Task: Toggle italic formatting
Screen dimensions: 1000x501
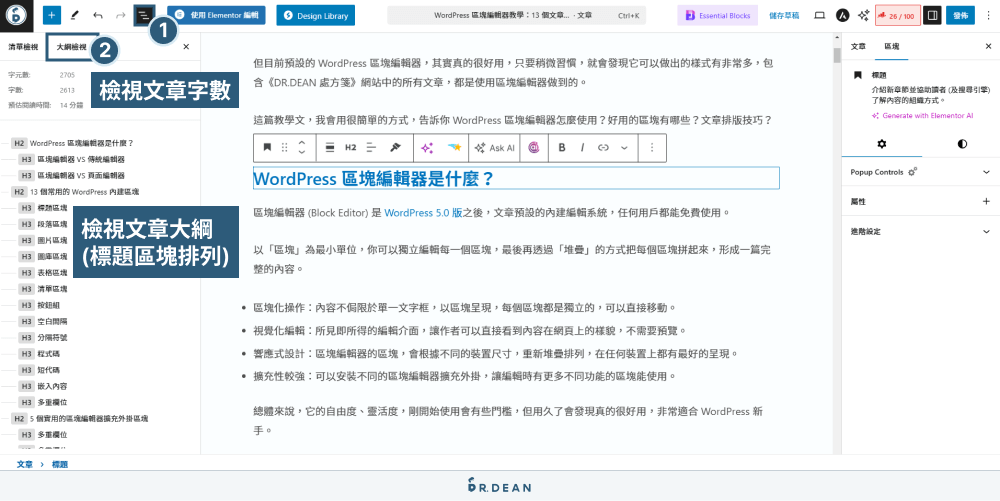Action: pyautogui.click(x=582, y=147)
